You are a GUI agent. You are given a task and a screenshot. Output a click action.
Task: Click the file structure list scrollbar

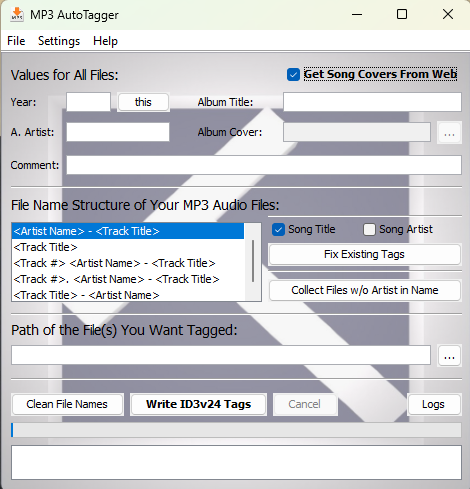pos(253,262)
